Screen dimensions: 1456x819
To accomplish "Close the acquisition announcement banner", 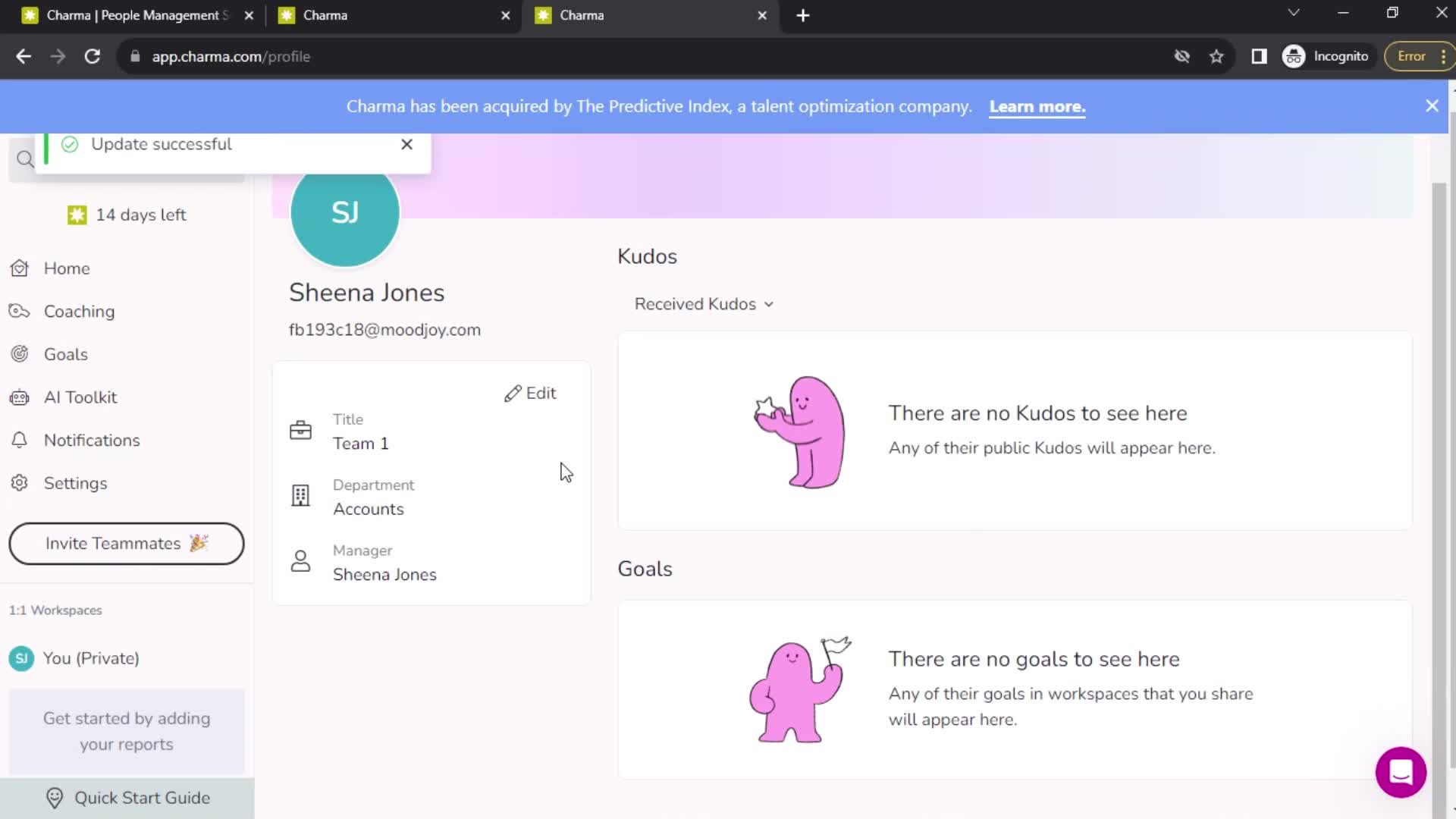I will [1432, 106].
